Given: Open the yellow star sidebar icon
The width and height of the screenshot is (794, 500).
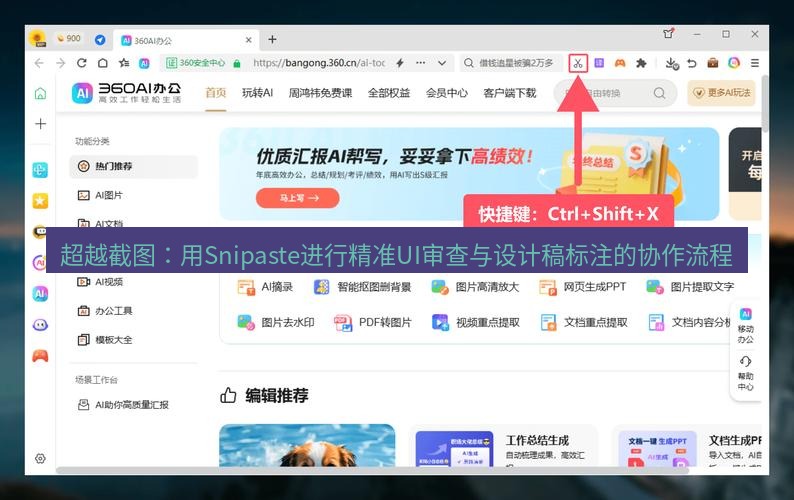Looking at the screenshot, I should (41, 201).
